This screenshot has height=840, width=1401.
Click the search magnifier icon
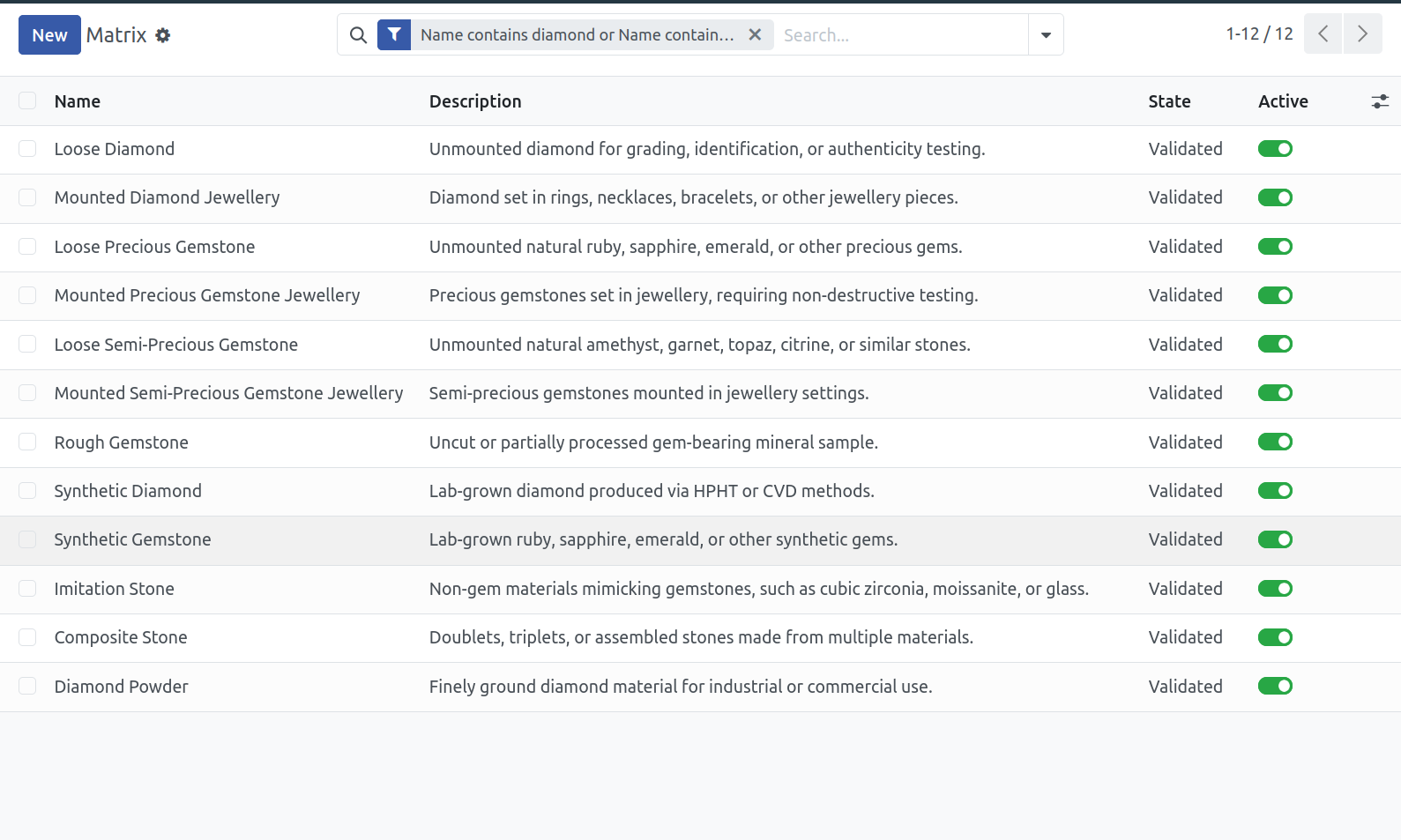(x=358, y=35)
